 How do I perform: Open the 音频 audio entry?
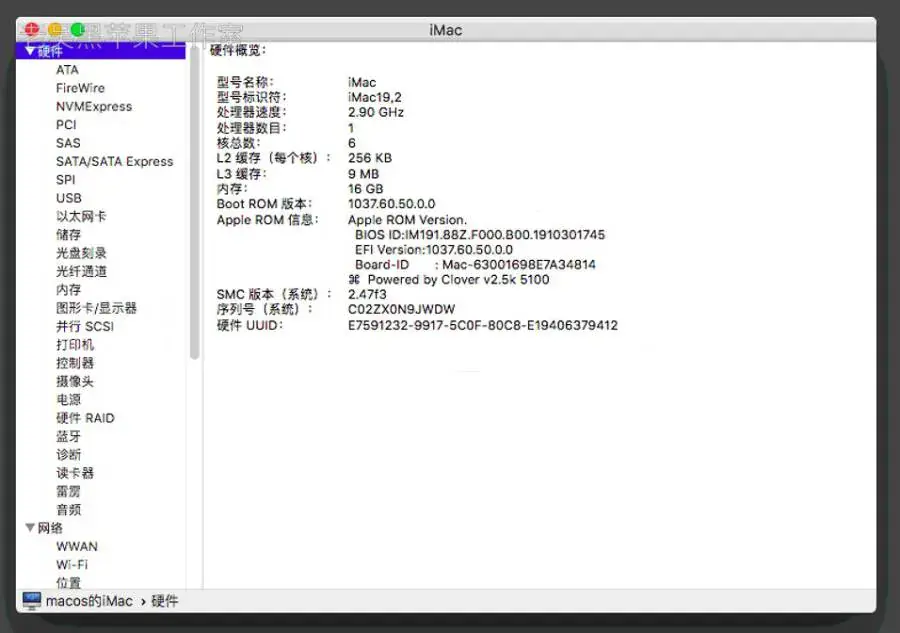tap(68, 510)
